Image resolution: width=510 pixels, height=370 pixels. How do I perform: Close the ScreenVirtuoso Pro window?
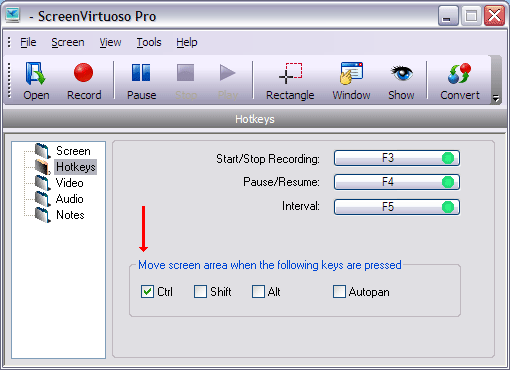[494, 16]
